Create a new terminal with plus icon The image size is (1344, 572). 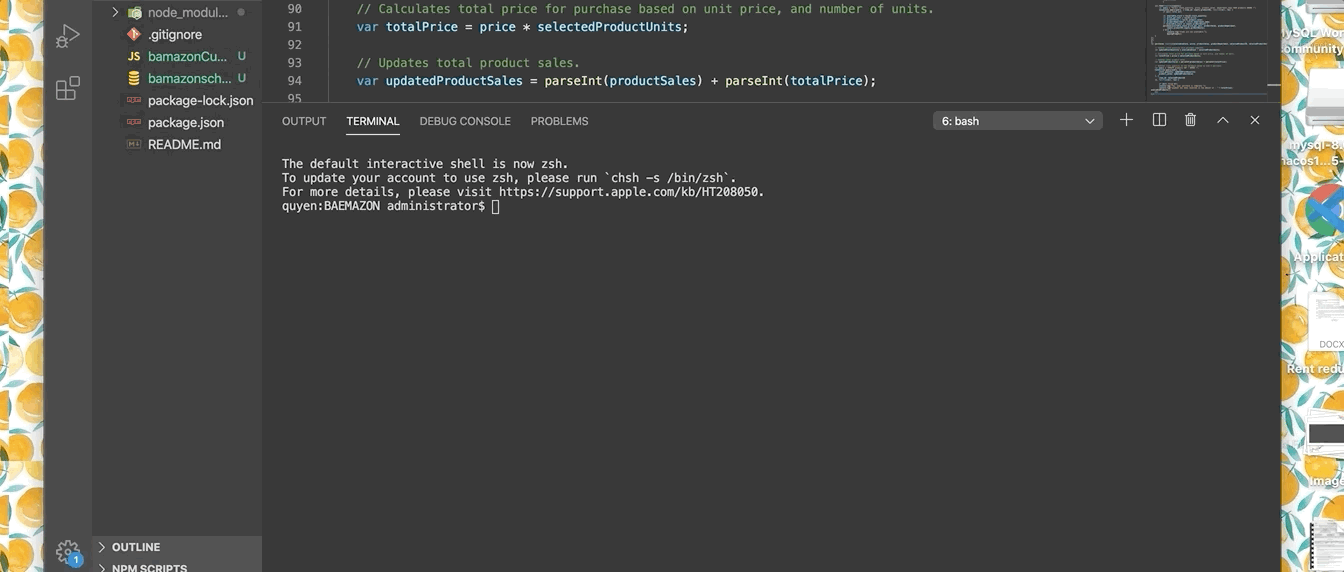coord(1126,120)
